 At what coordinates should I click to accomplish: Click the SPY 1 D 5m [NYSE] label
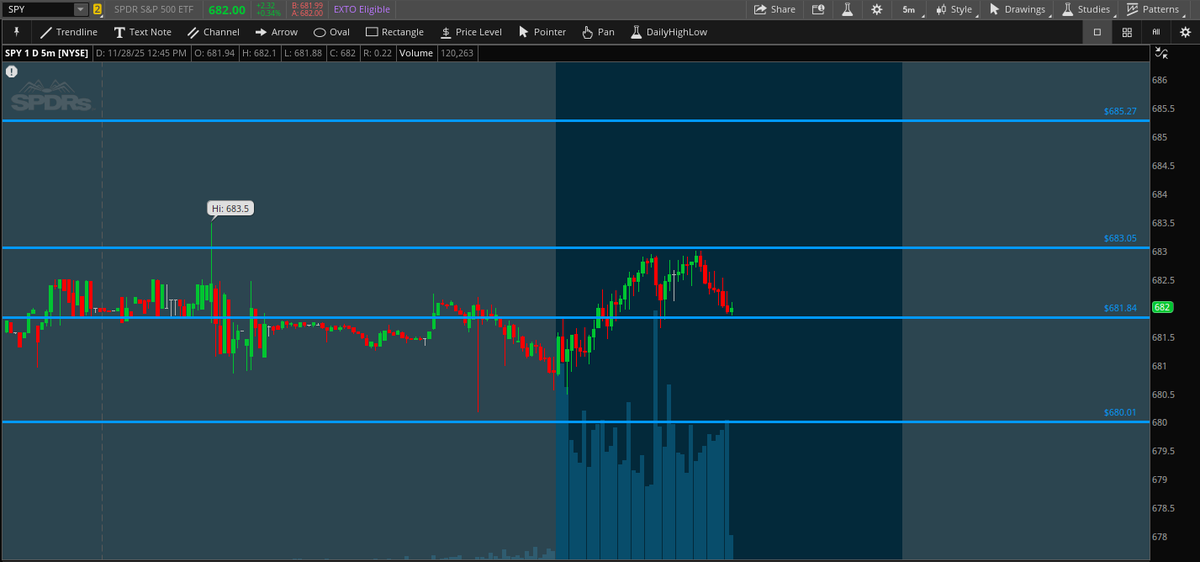click(46, 52)
